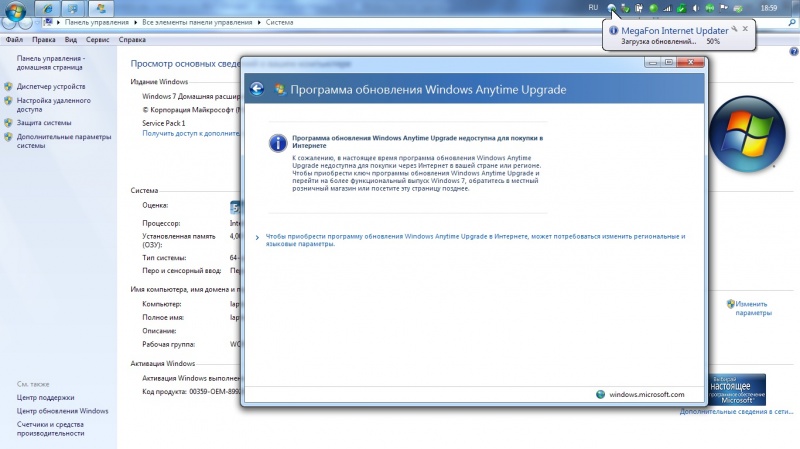
Task: Click the 18:59 system clock
Action: pos(769,8)
